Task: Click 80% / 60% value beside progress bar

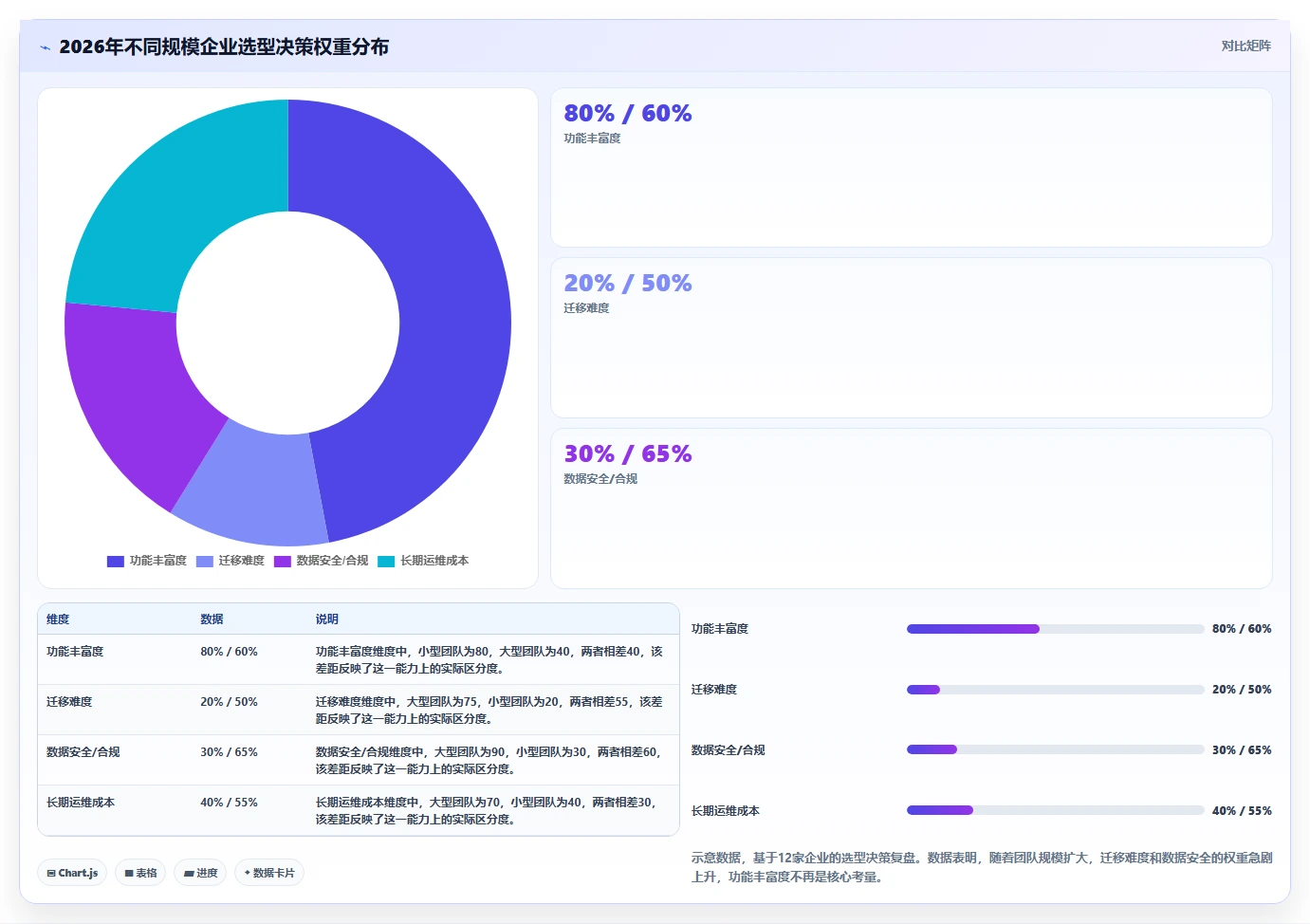Action: [x=1242, y=629]
